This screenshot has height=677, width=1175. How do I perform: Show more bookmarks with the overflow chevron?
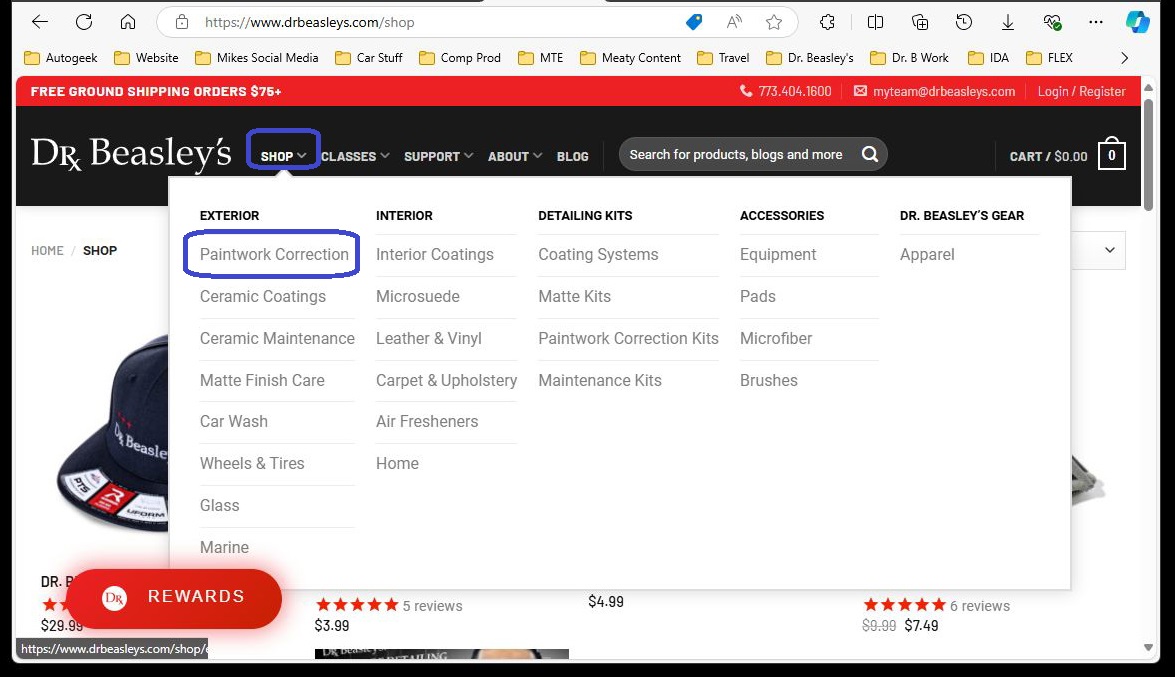point(1124,58)
